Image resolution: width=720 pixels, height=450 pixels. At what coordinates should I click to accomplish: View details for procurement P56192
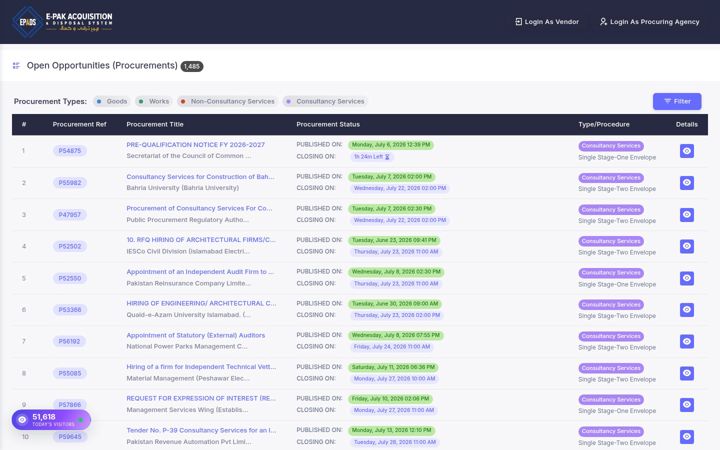tap(686, 341)
